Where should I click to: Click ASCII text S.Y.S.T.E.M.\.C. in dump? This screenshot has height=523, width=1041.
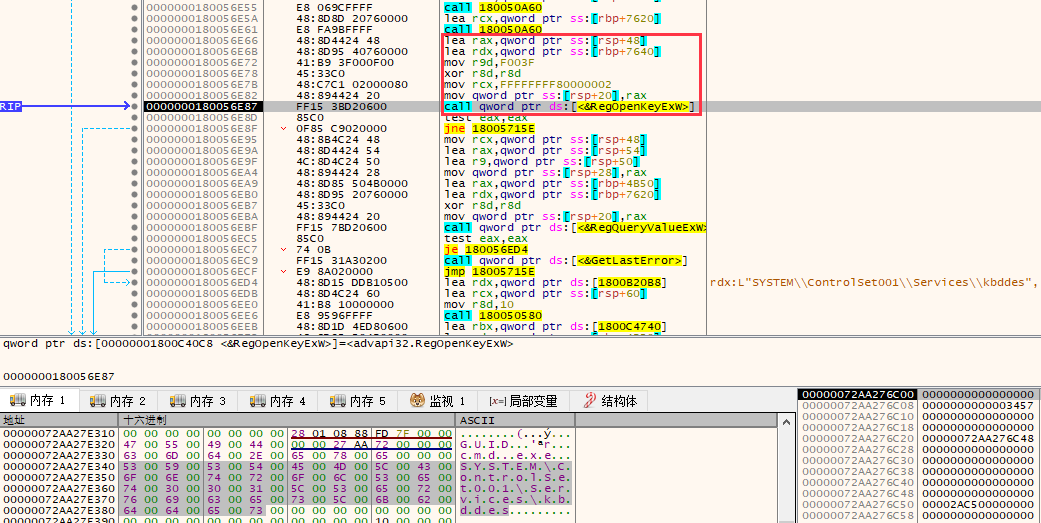coord(515,466)
